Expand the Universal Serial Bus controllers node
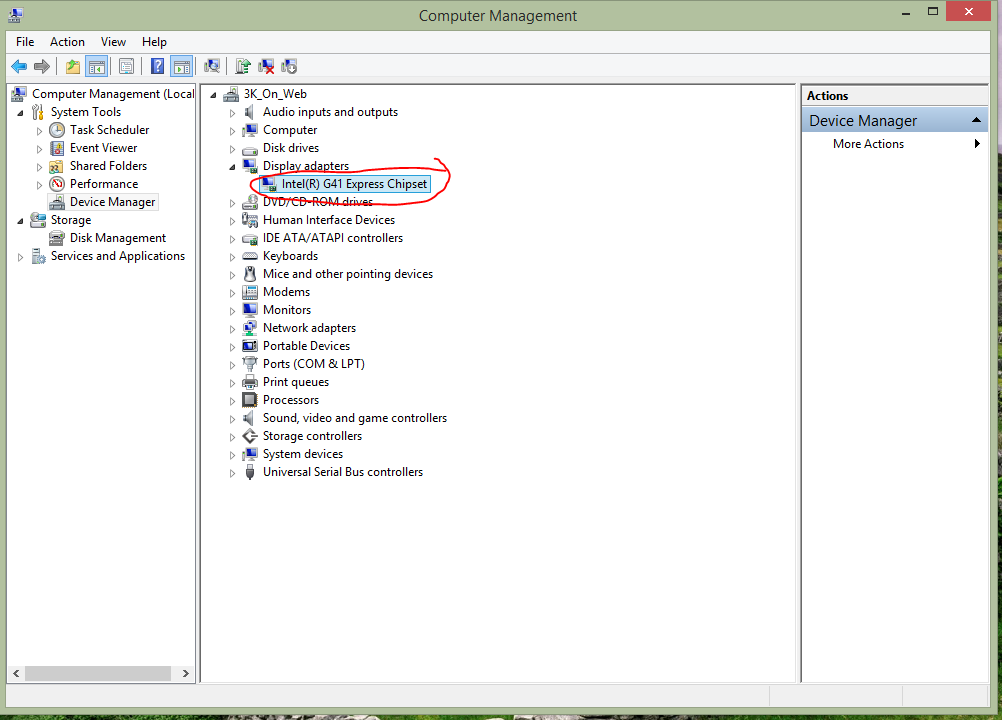The height and width of the screenshot is (720, 1002). (232, 471)
